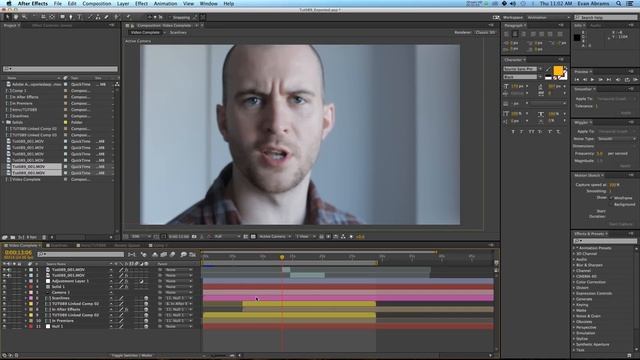
Task: Select the Selection arrow tool
Action: tap(7, 17)
